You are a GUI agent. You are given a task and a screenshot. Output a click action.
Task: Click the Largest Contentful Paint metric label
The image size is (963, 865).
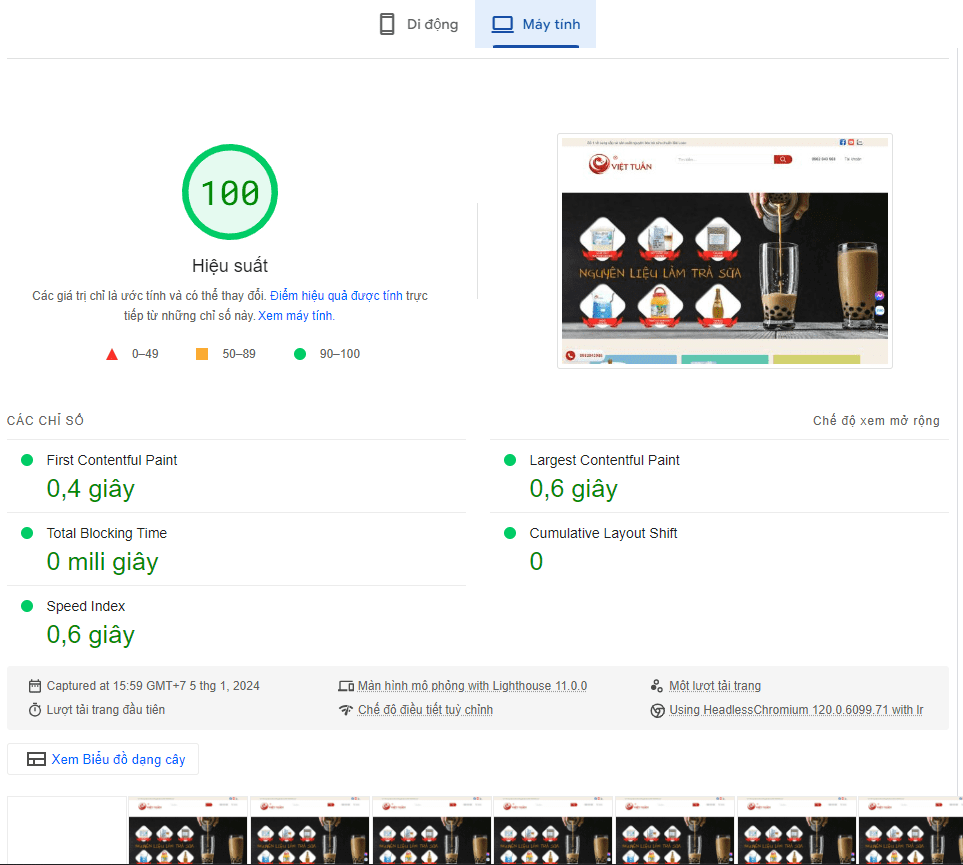604,460
